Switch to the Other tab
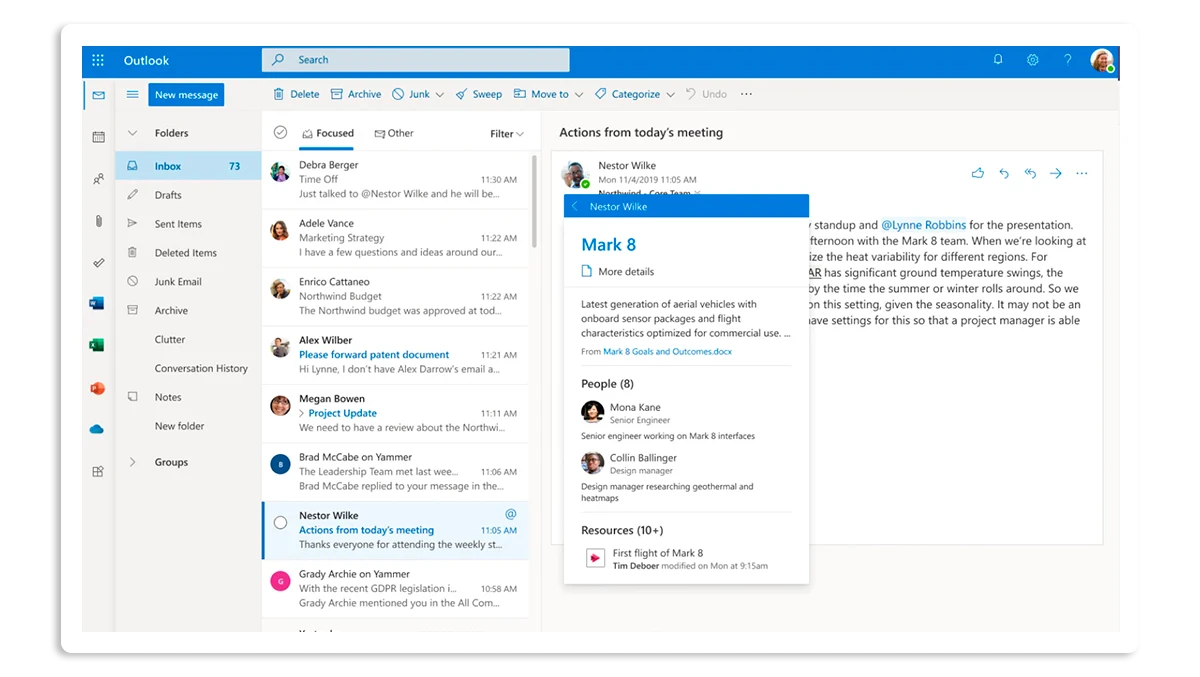 pyautogui.click(x=394, y=133)
